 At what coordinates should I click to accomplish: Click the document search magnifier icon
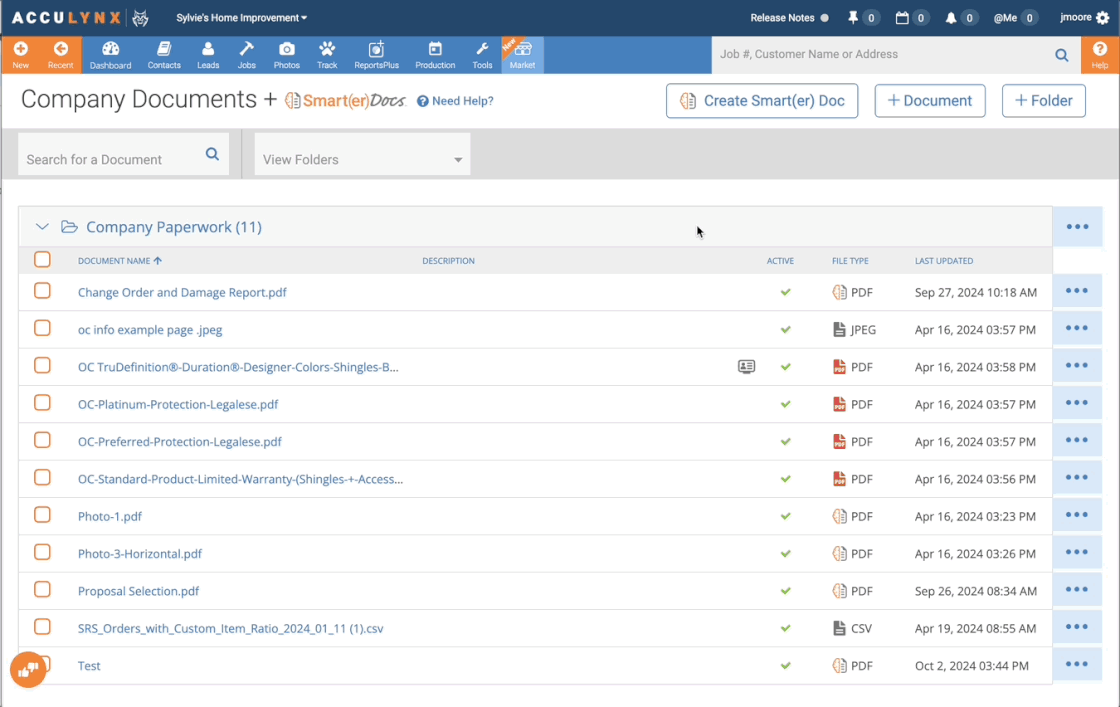(x=212, y=154)
